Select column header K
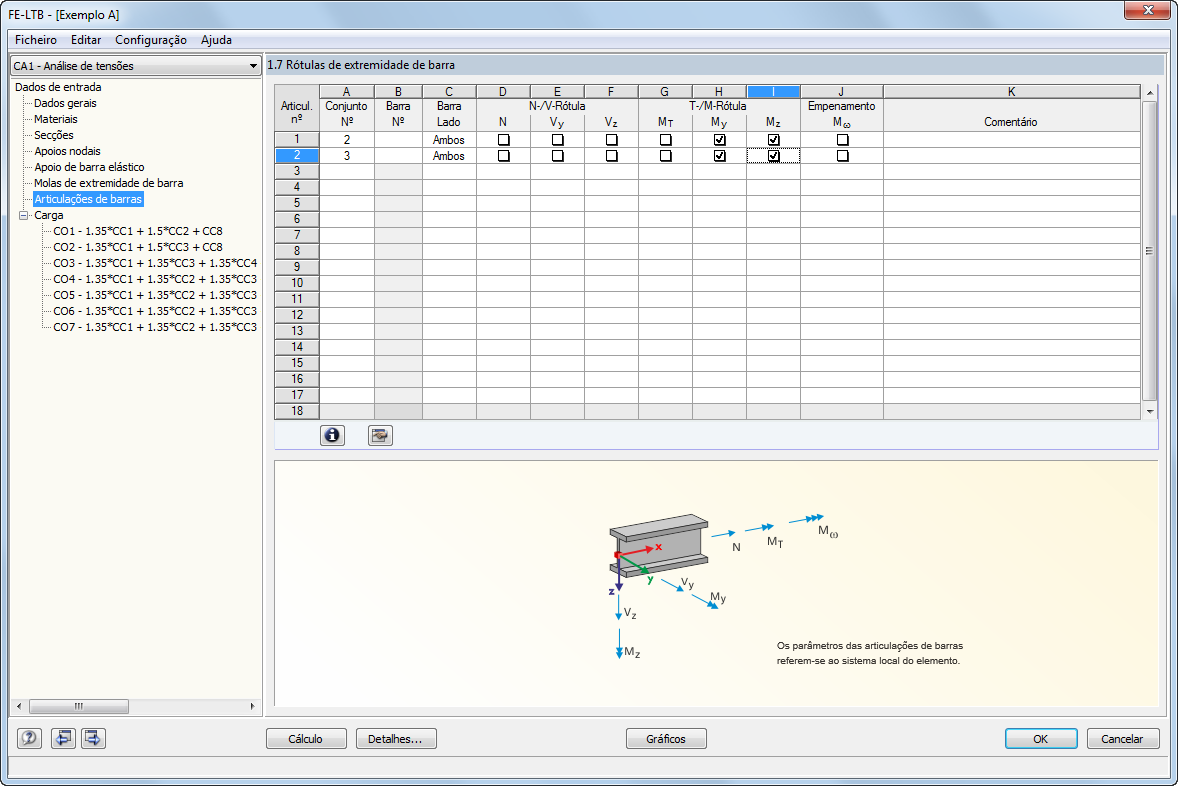 coord(1011,92)
